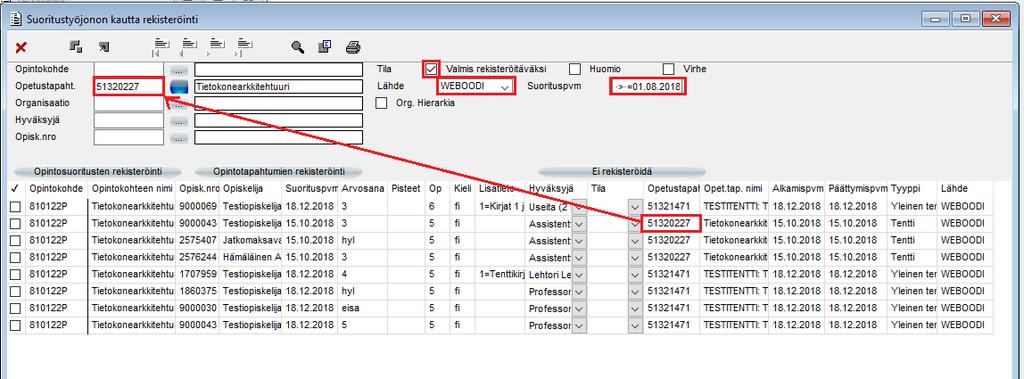1024x379 pixels.
Task: Click the printer icon in toolbar
Action: (x=353, y=47)
